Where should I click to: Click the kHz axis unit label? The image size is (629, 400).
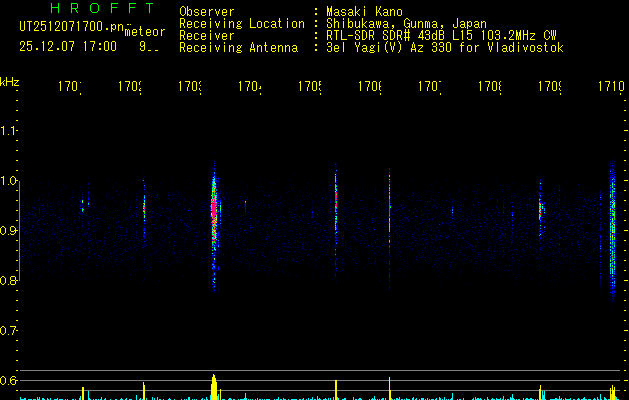pos(10,81)
